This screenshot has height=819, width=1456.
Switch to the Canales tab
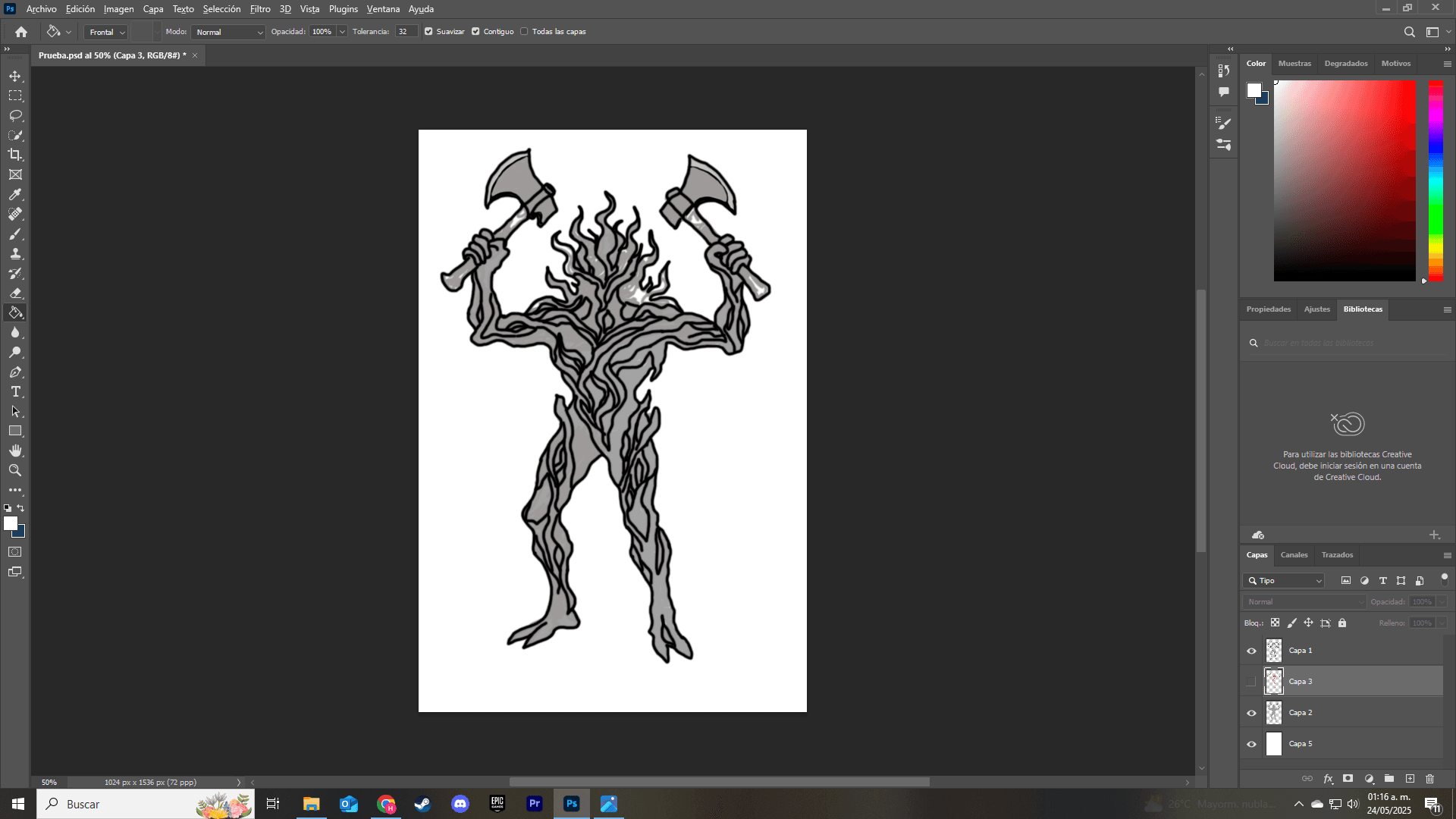(1294, 555)
